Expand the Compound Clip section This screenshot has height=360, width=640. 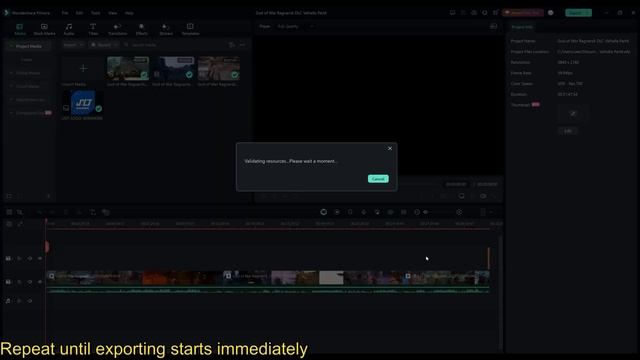point(11,113)
